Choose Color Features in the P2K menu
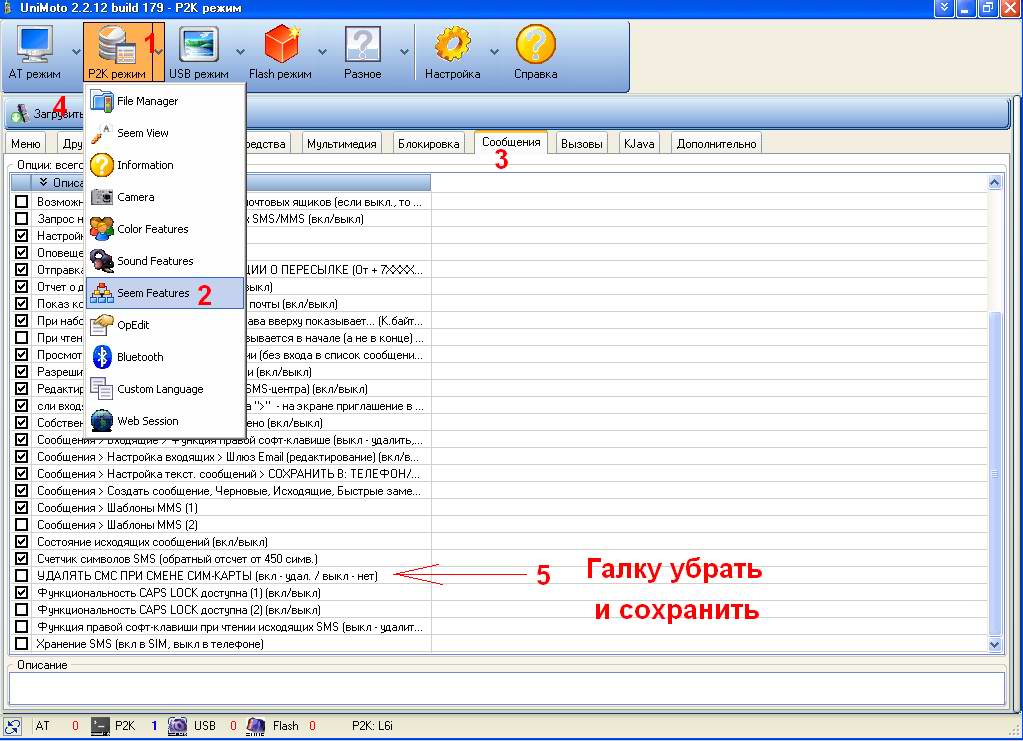Viewport: 1023px width, 741px height. tap(166, 229)
